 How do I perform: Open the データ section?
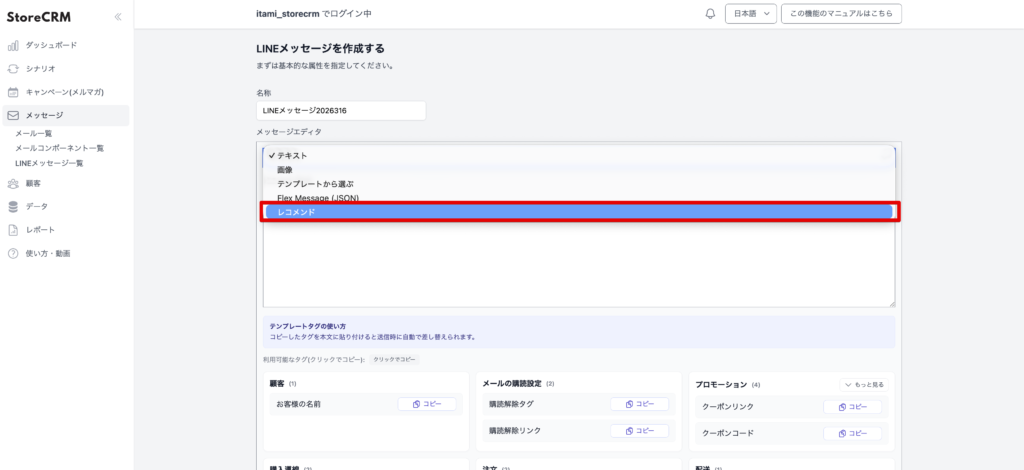[x=36, y=207]
